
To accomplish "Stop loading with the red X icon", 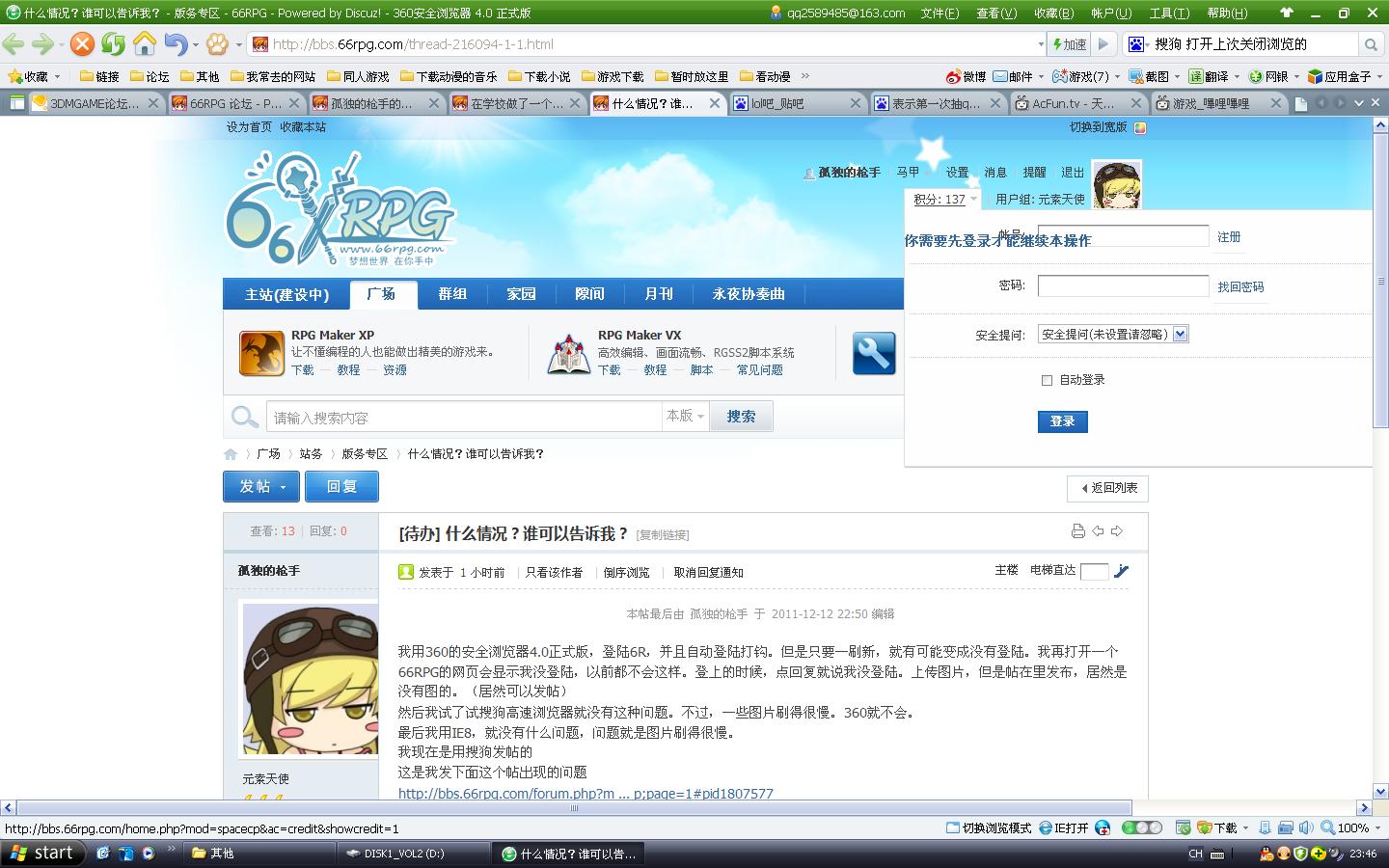I will point(83,44).
